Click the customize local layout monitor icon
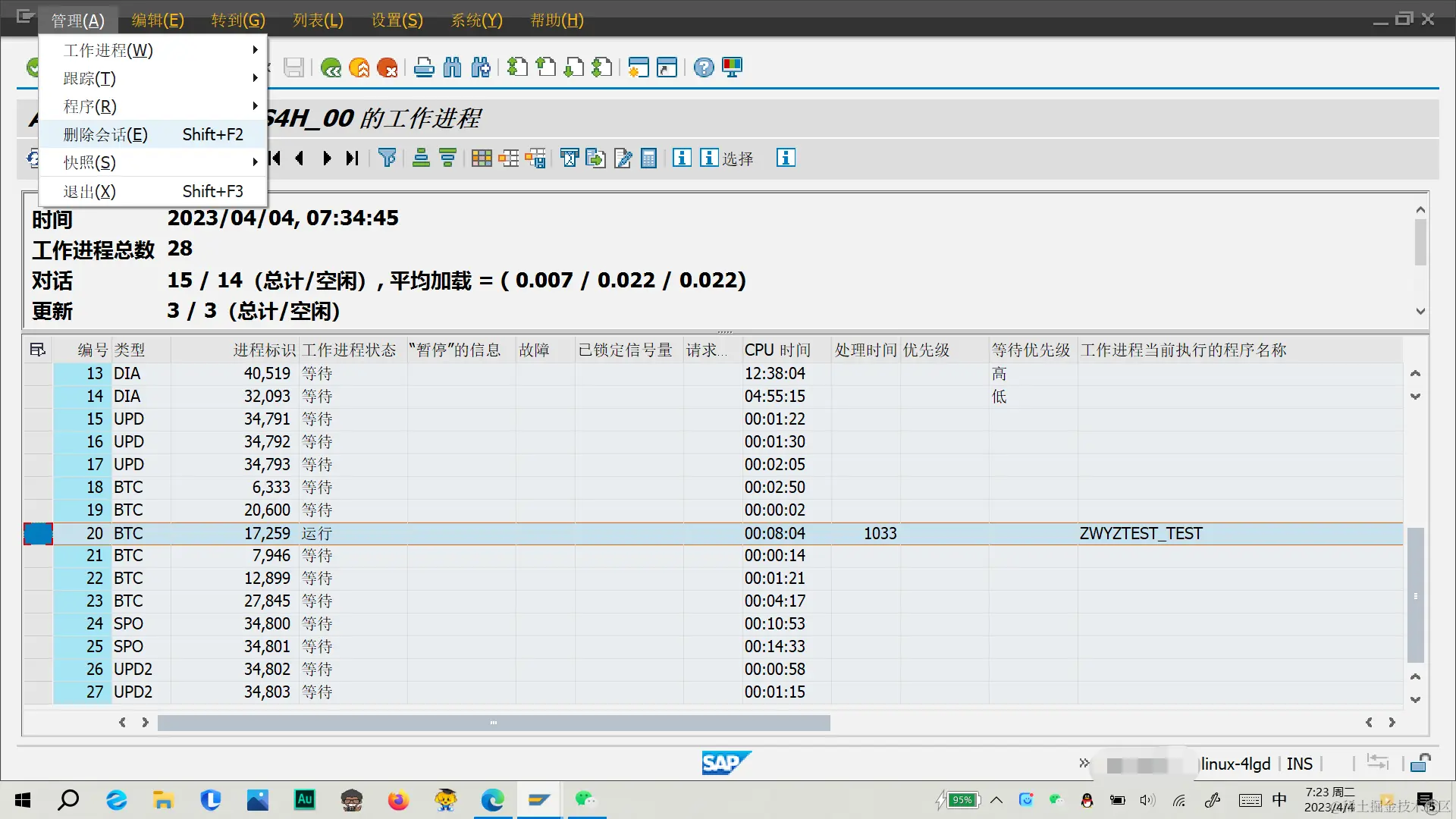 pos(732,67)
